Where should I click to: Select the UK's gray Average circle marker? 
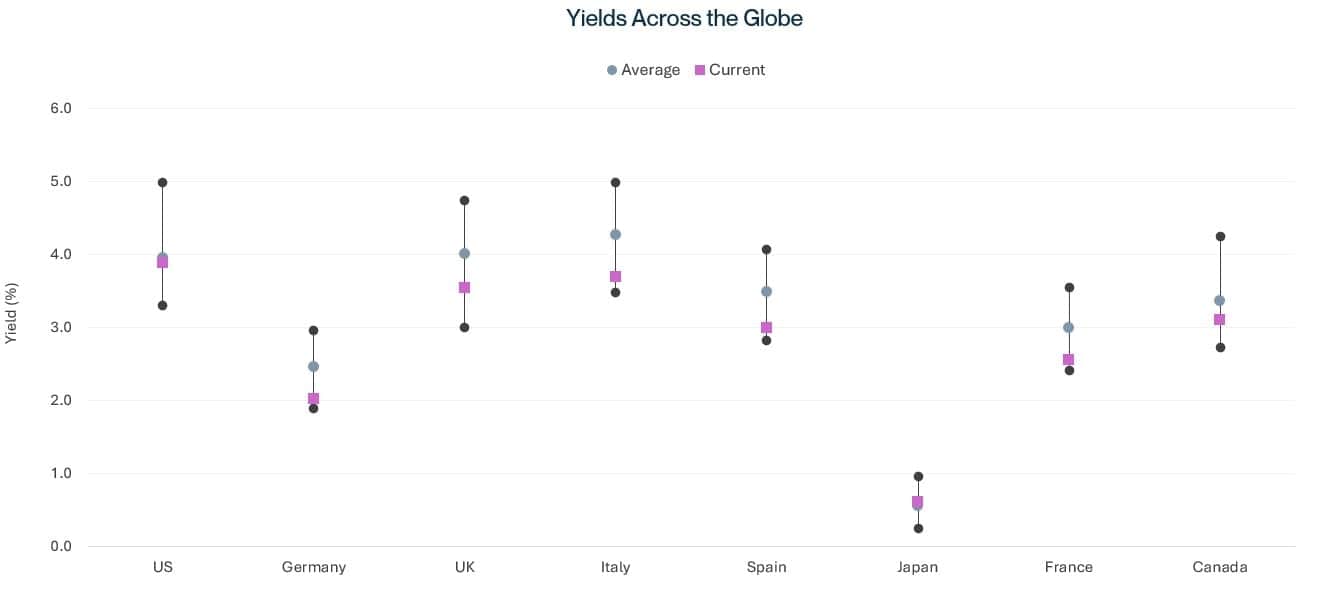[x=464, y=253]
